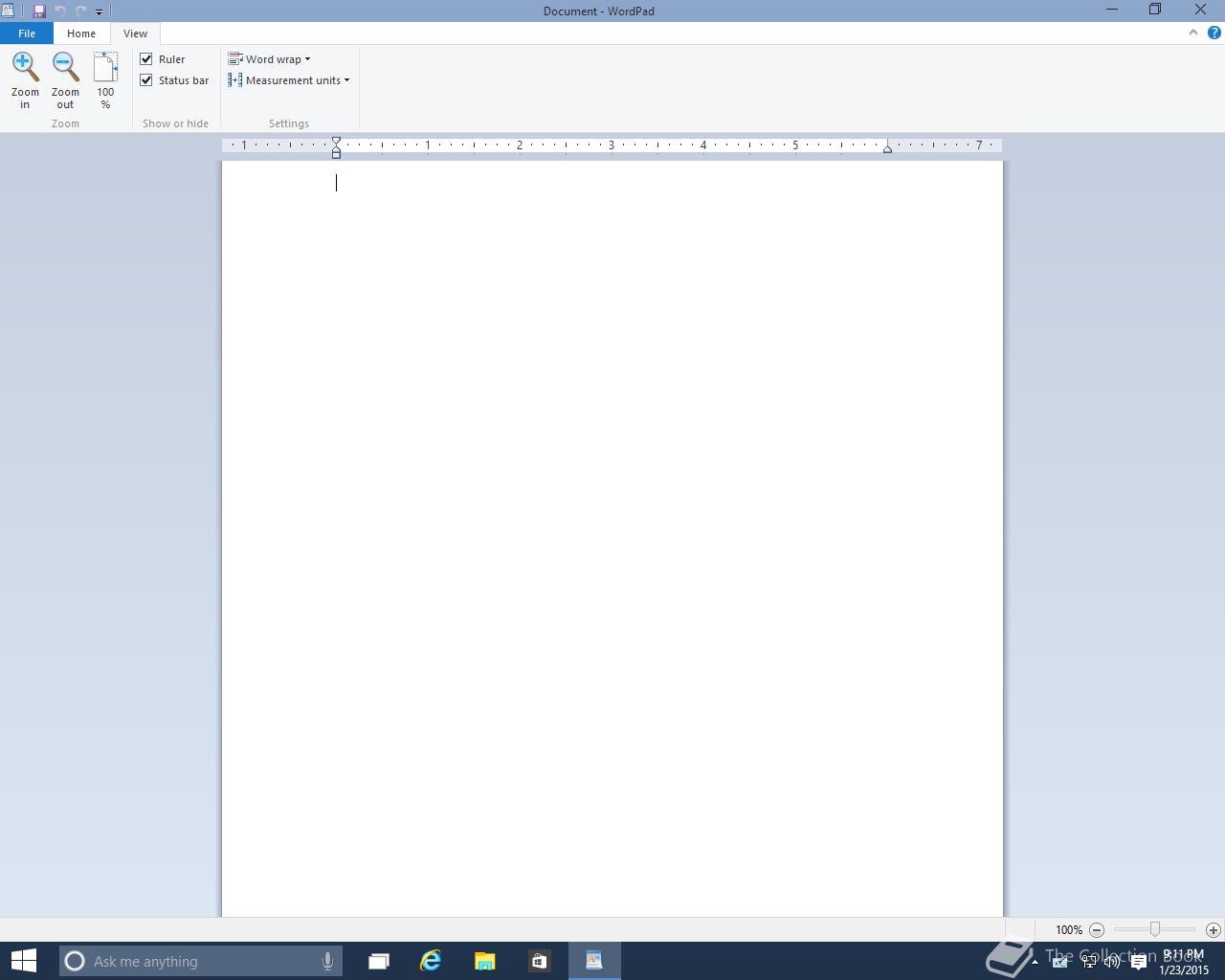Open the Word wrap dropdown
The width and height of the screenshot is (1225, 980).
[x=269, y=59]
